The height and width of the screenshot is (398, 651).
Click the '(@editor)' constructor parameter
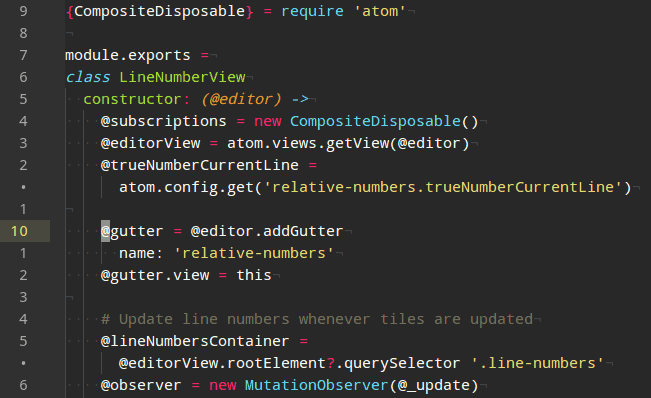pyautogui.click(x=241, y=99)
